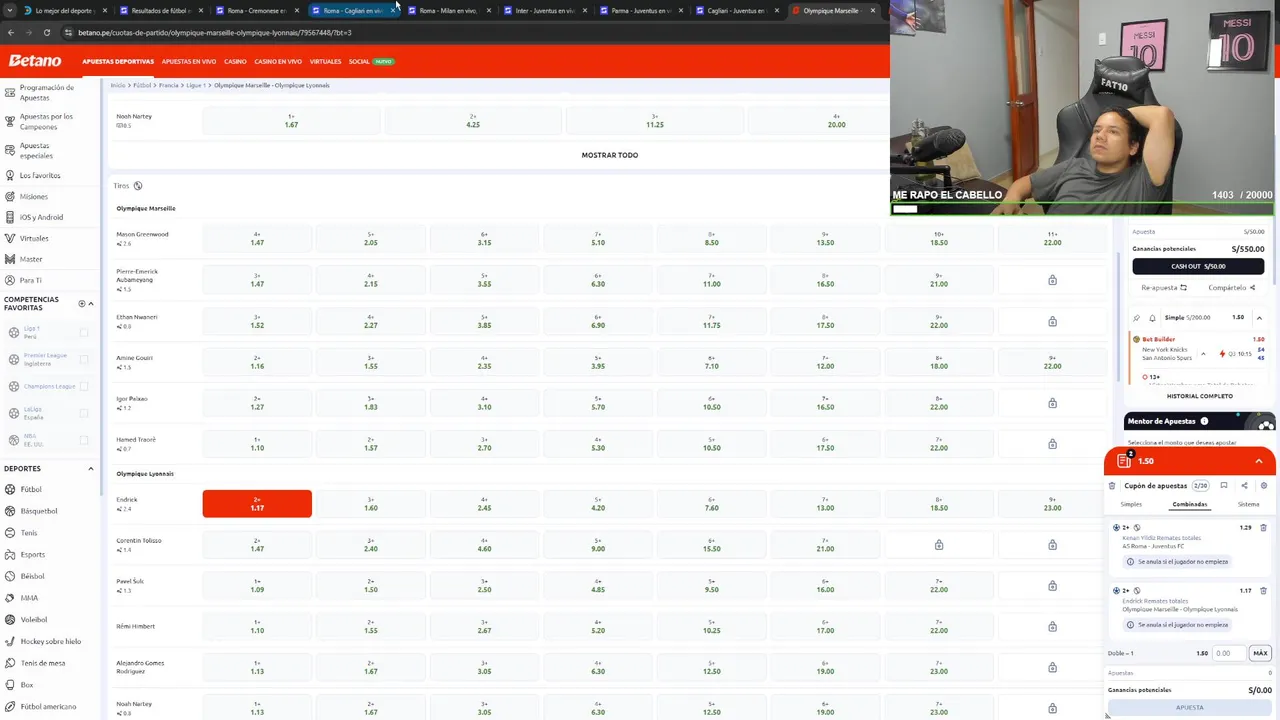The height and width of the screenshot is (720, 1280).
Task: Open the Casino en Vivo menu item
Action: coord(278,62)
